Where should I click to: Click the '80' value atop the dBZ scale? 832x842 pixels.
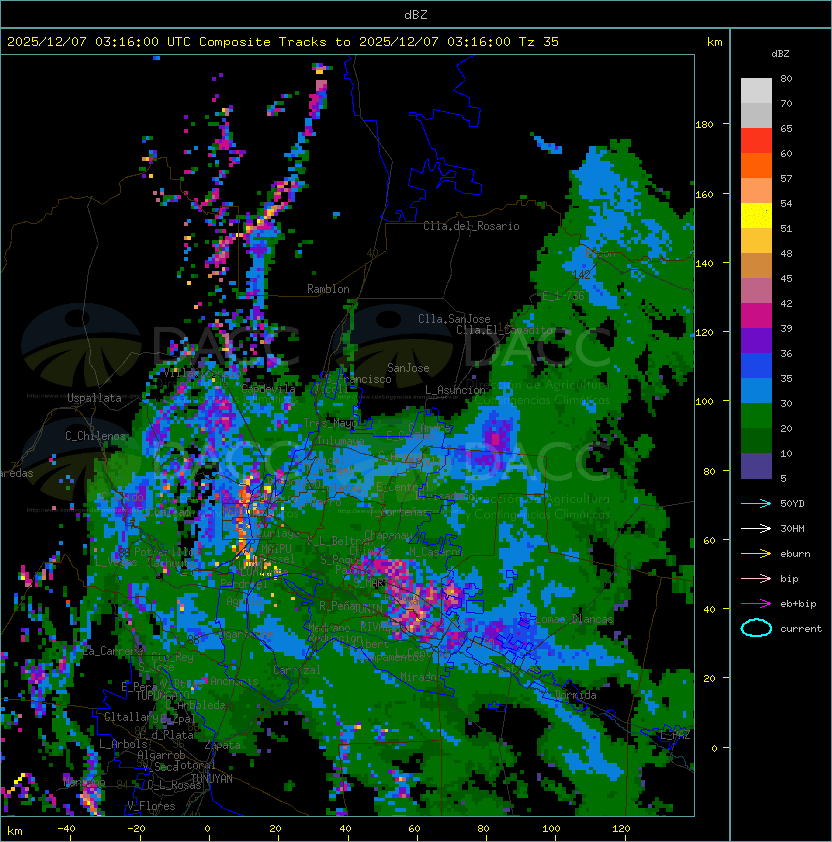click(x=786, y=78)
